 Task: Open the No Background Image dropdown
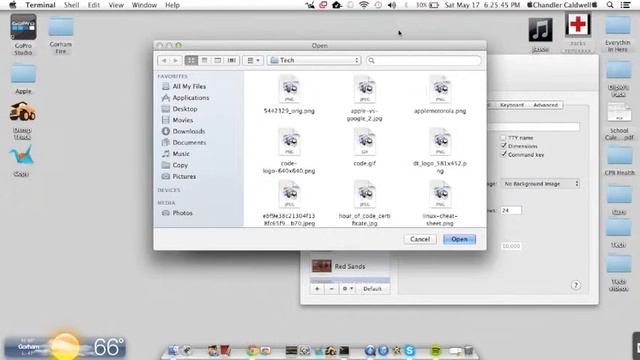[x=540, y=184]
